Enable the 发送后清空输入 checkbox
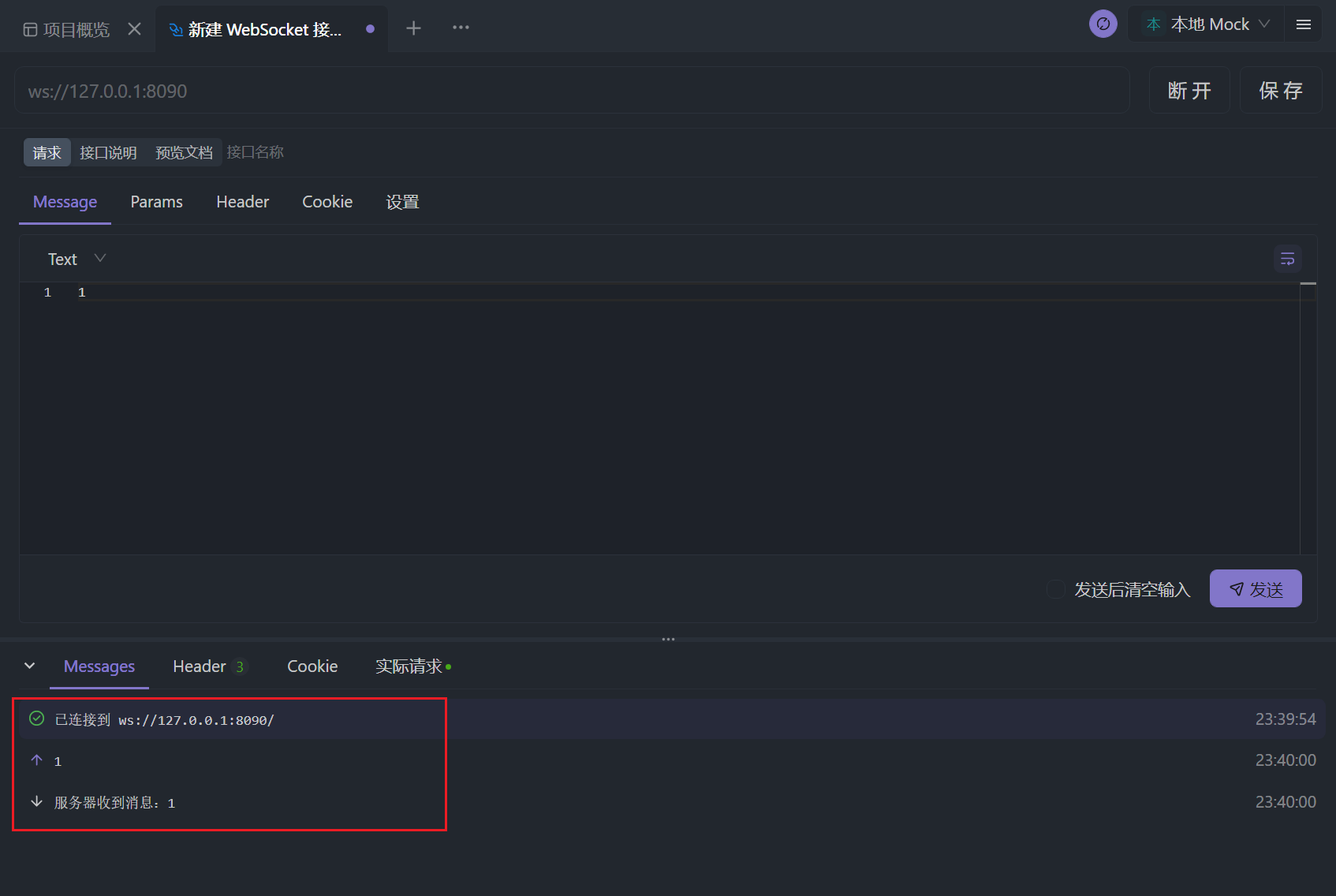Screen dimensions: 1336x896 click(x=1055, y=589)
